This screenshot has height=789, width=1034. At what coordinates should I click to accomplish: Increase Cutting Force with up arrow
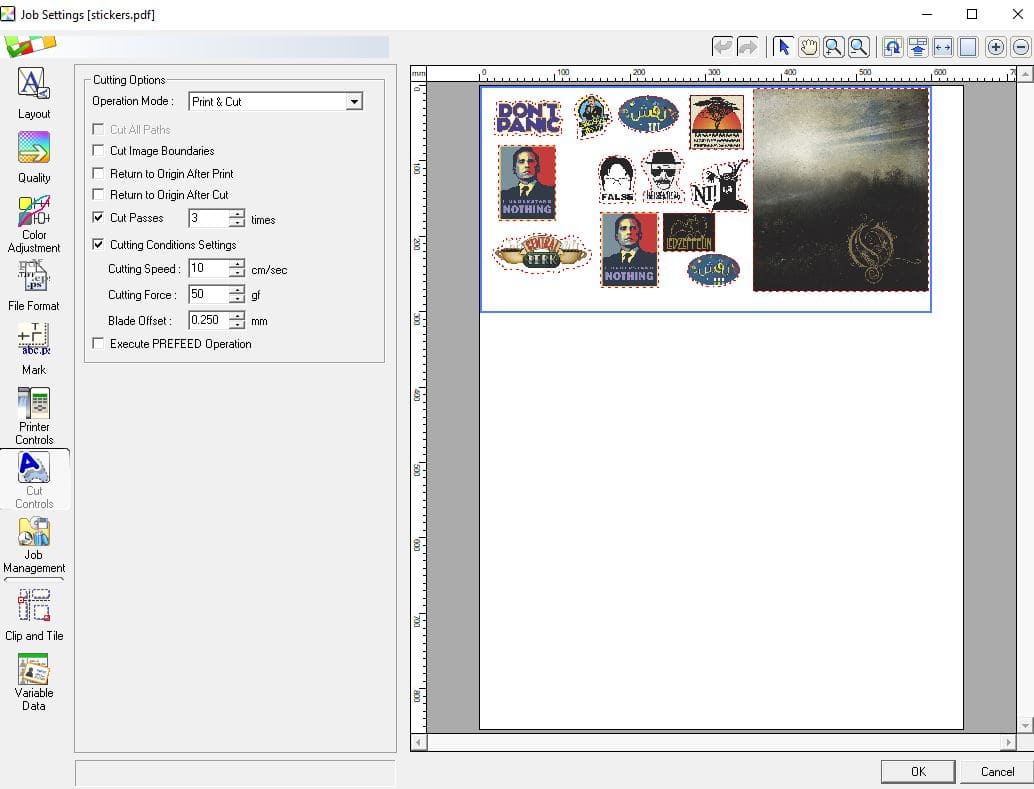tap(237, 290)
